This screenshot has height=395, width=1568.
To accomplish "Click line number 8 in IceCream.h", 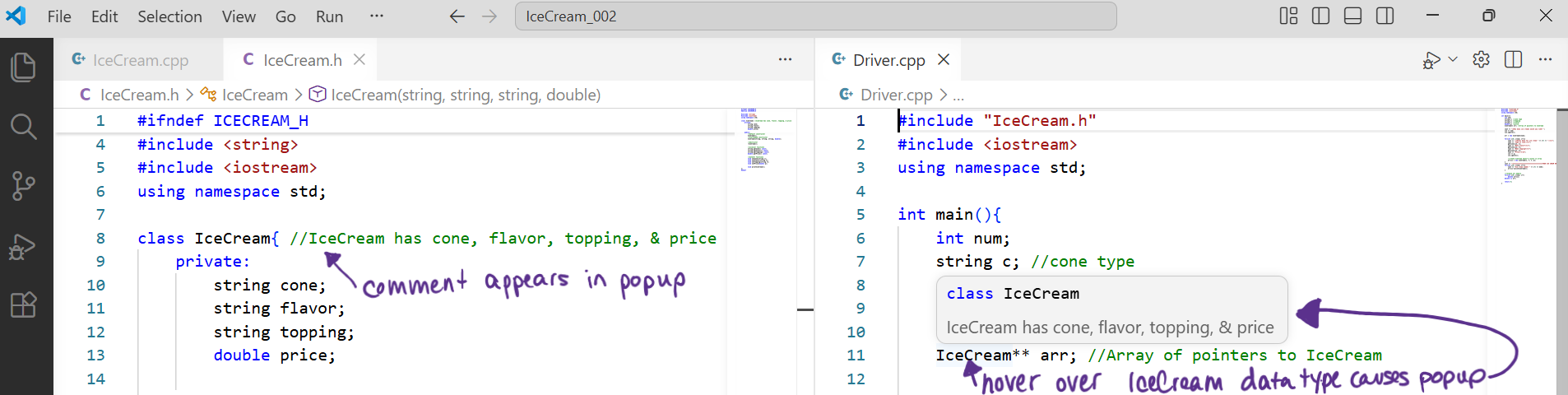I will (x=100, y=239).
